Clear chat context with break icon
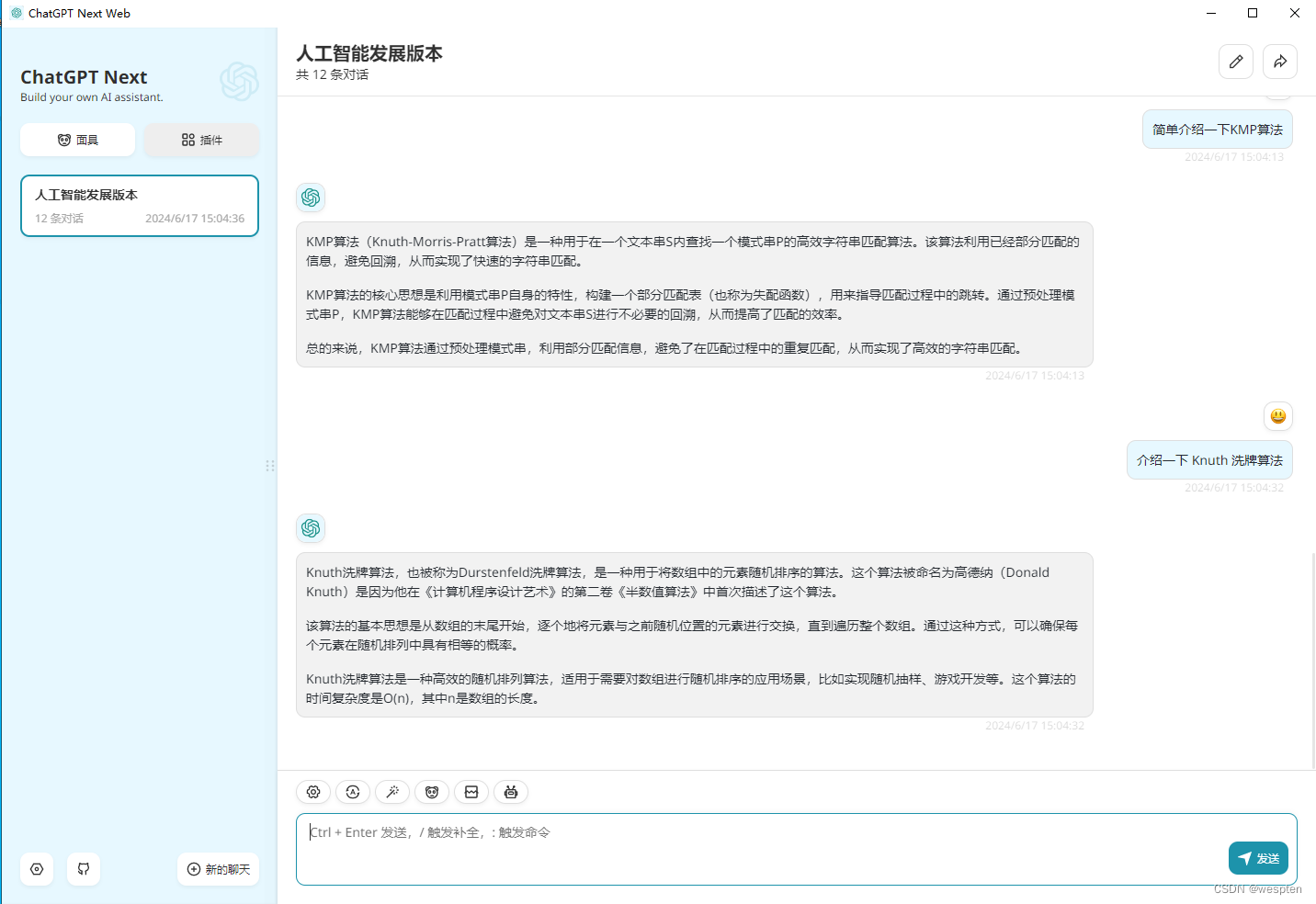Image resolution: width=1316 pixels, height=904 pixels. 471,792
